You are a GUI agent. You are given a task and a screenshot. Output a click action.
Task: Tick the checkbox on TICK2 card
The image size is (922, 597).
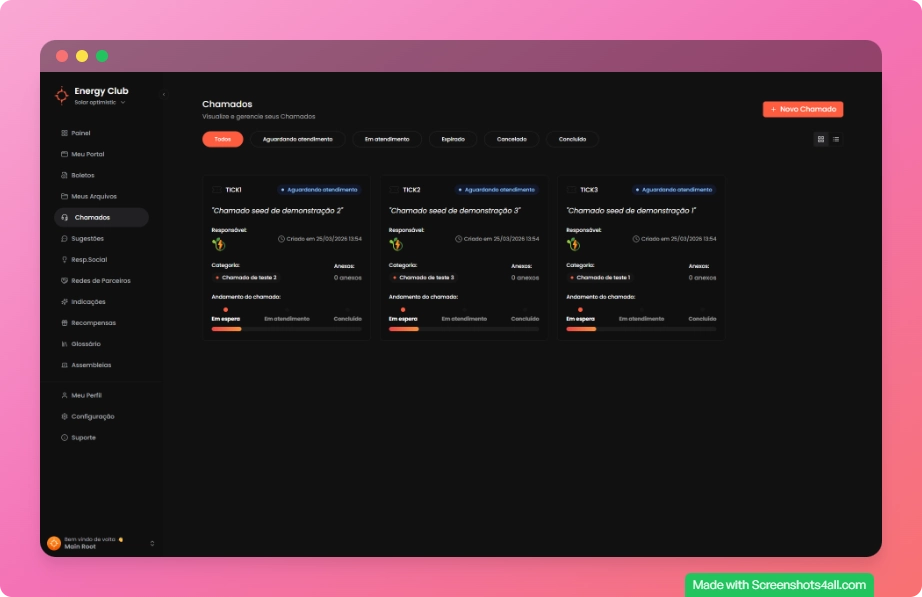394,189
